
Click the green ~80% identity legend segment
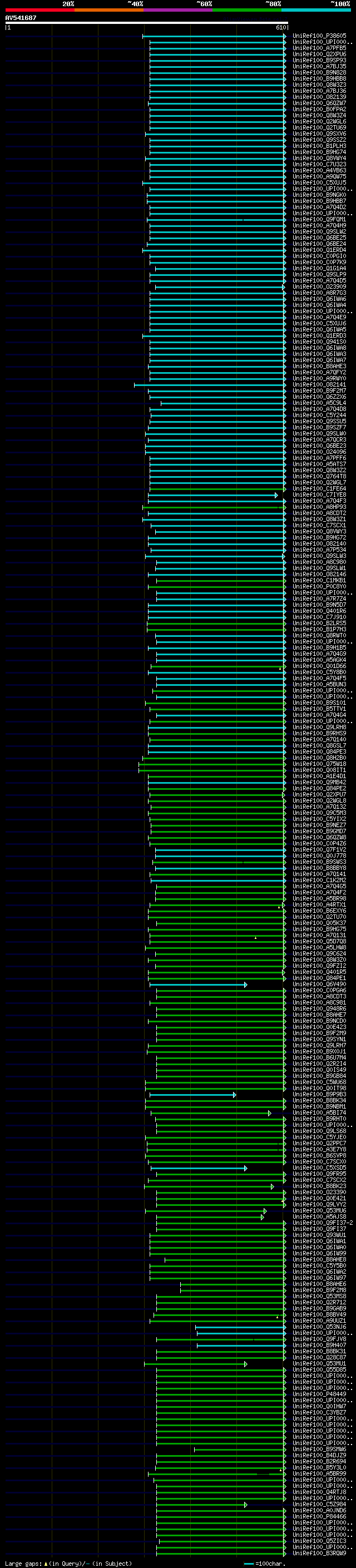(246, 10)
